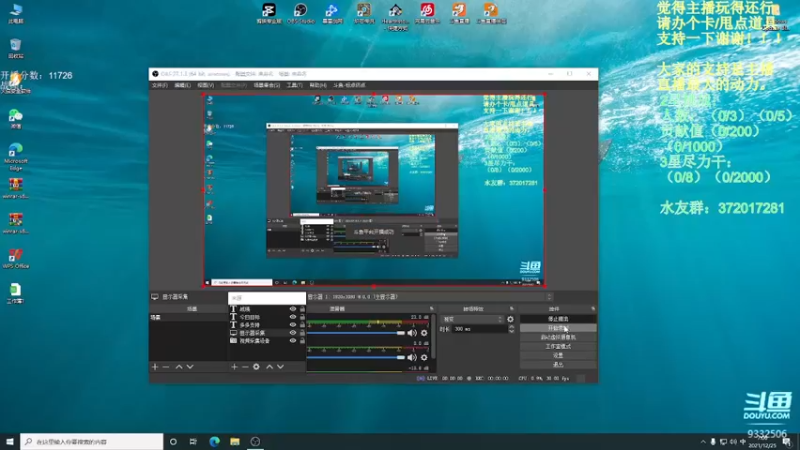Image resolution: width=800 pixels, height=450 pixels.
Task: Add a new scene with the Scenes plus icon
Action: (155, 367)
